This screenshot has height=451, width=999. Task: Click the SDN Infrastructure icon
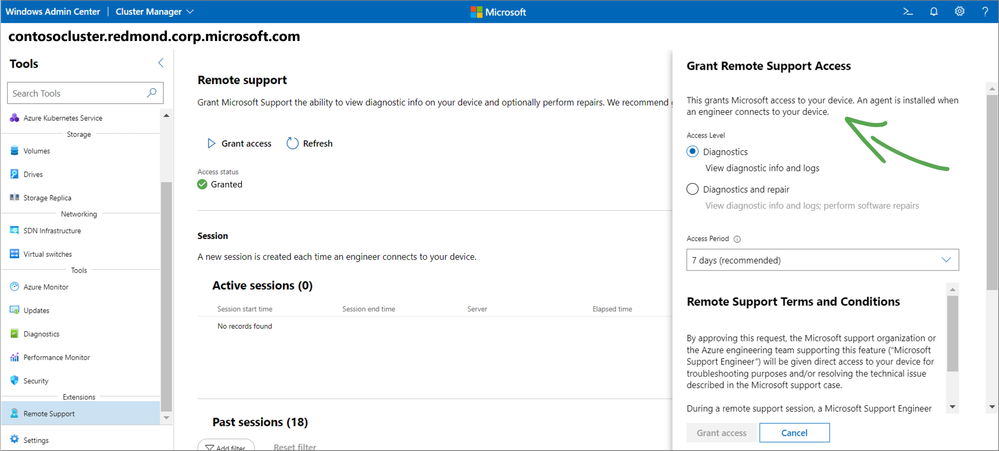coord(14,231)
